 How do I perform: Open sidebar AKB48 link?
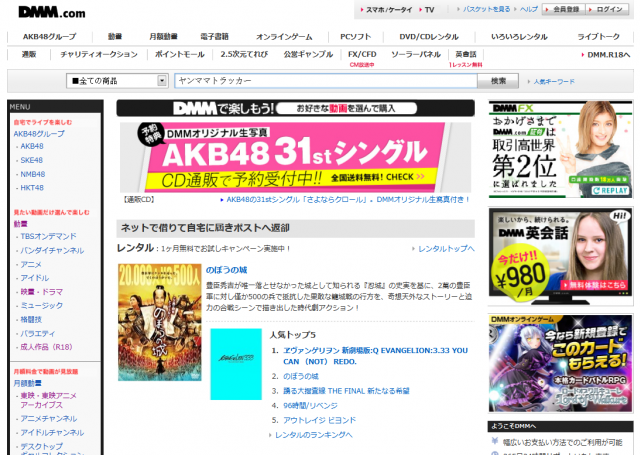click(x=32, y=146)
